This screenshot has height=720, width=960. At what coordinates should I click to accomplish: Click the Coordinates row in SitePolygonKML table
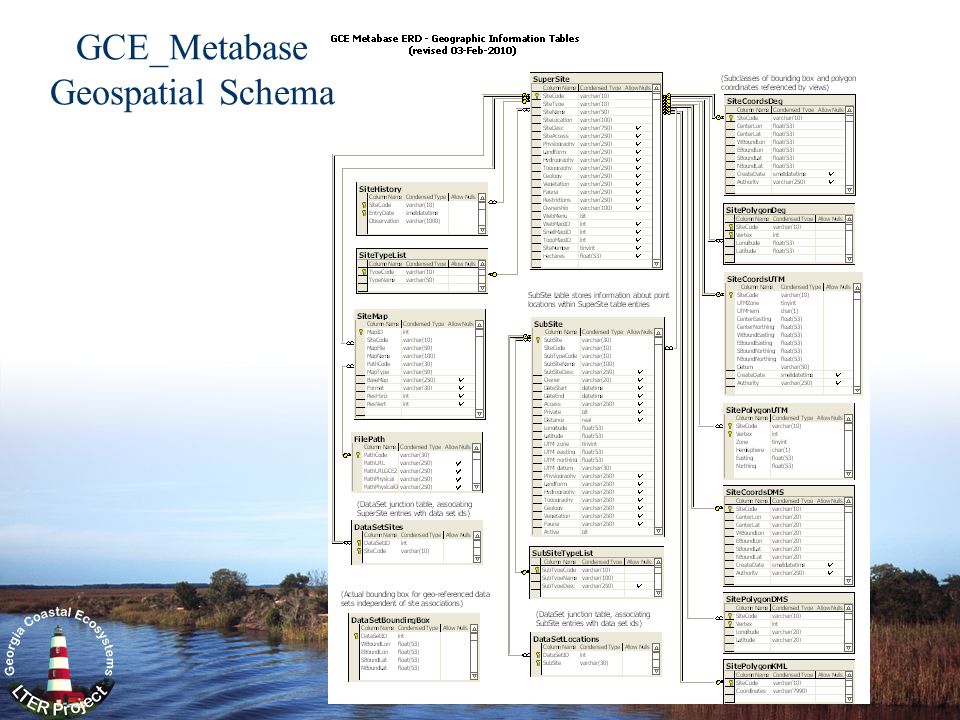(784, 691)
